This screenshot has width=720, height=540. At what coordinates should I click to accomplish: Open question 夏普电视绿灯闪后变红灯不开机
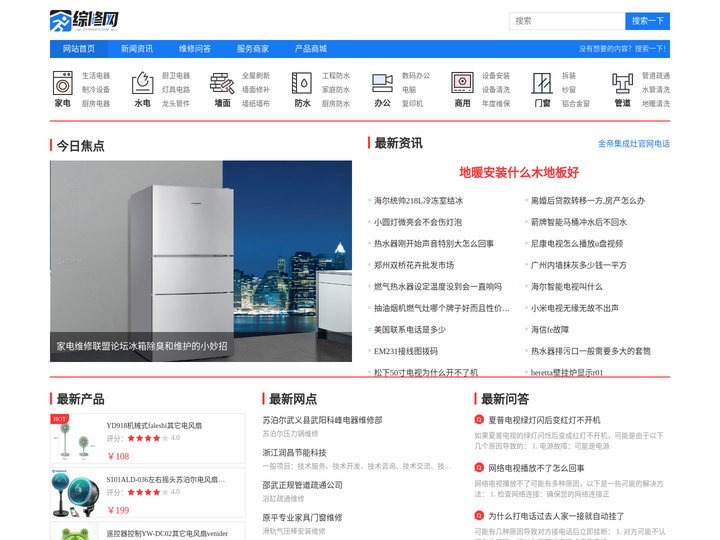tap(544, 420)
